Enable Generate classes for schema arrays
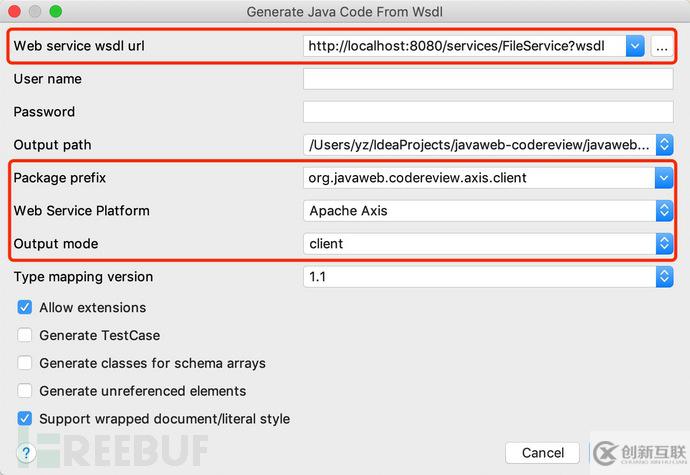The image size is (690, 475). [x=25, y=363]
